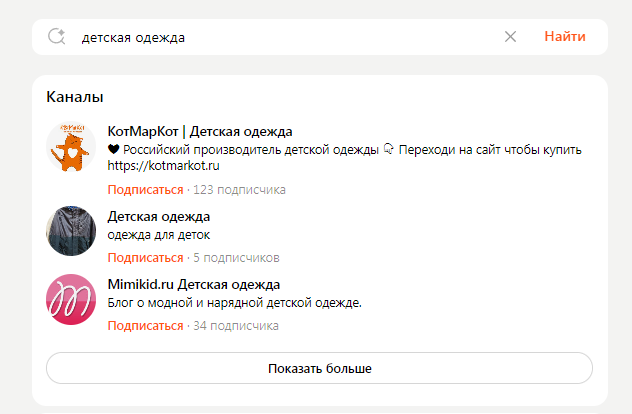Click the Найти search button
Viewport: 632px width, 414px height.
(565, 36)
